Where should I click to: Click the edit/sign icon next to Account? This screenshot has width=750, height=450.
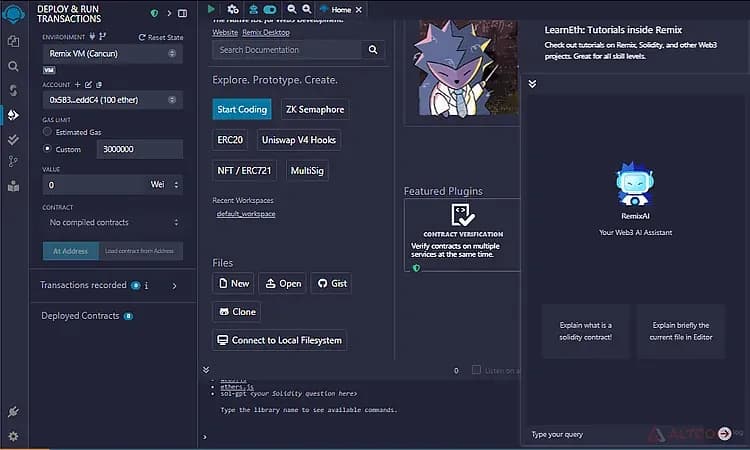click(88, 85)
